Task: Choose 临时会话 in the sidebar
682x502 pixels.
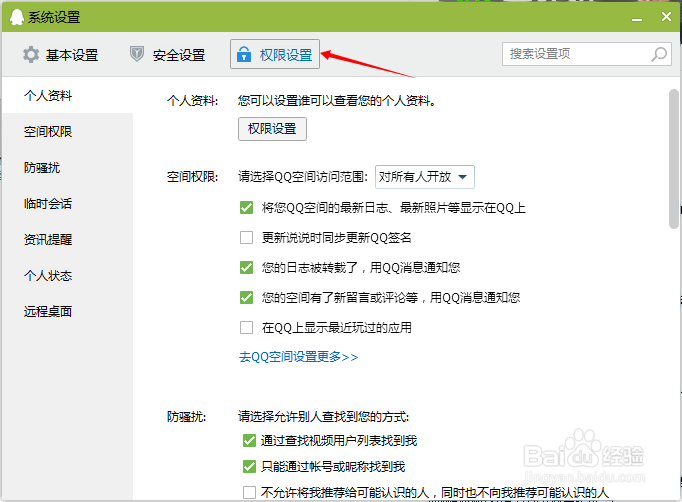Action: (67, 204)
